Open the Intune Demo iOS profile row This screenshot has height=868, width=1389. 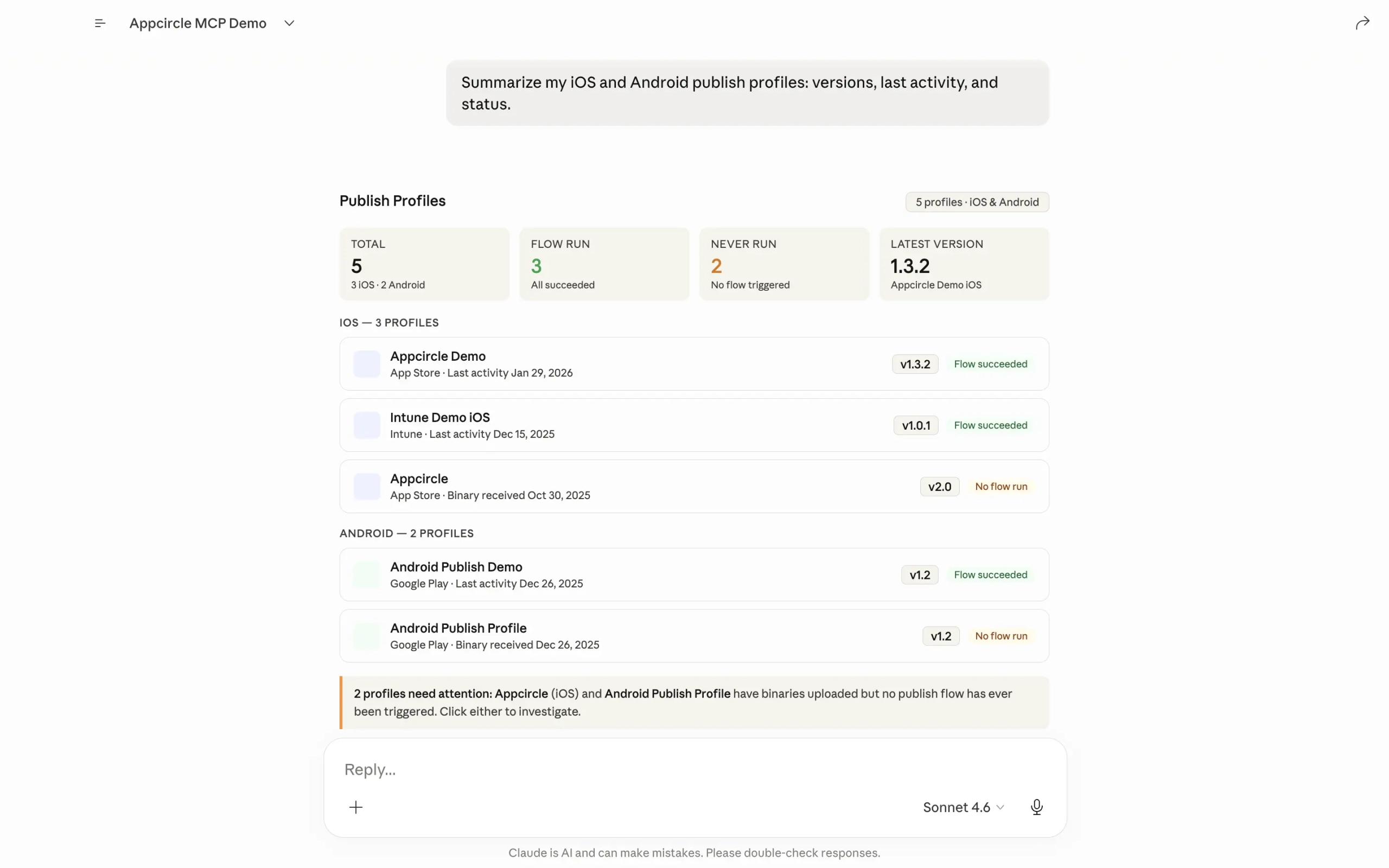694,425
